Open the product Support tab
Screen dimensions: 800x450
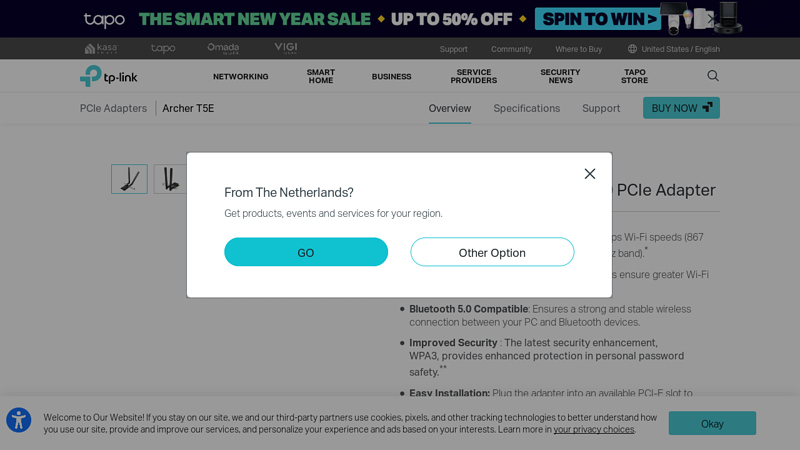(x=601, y=108)
